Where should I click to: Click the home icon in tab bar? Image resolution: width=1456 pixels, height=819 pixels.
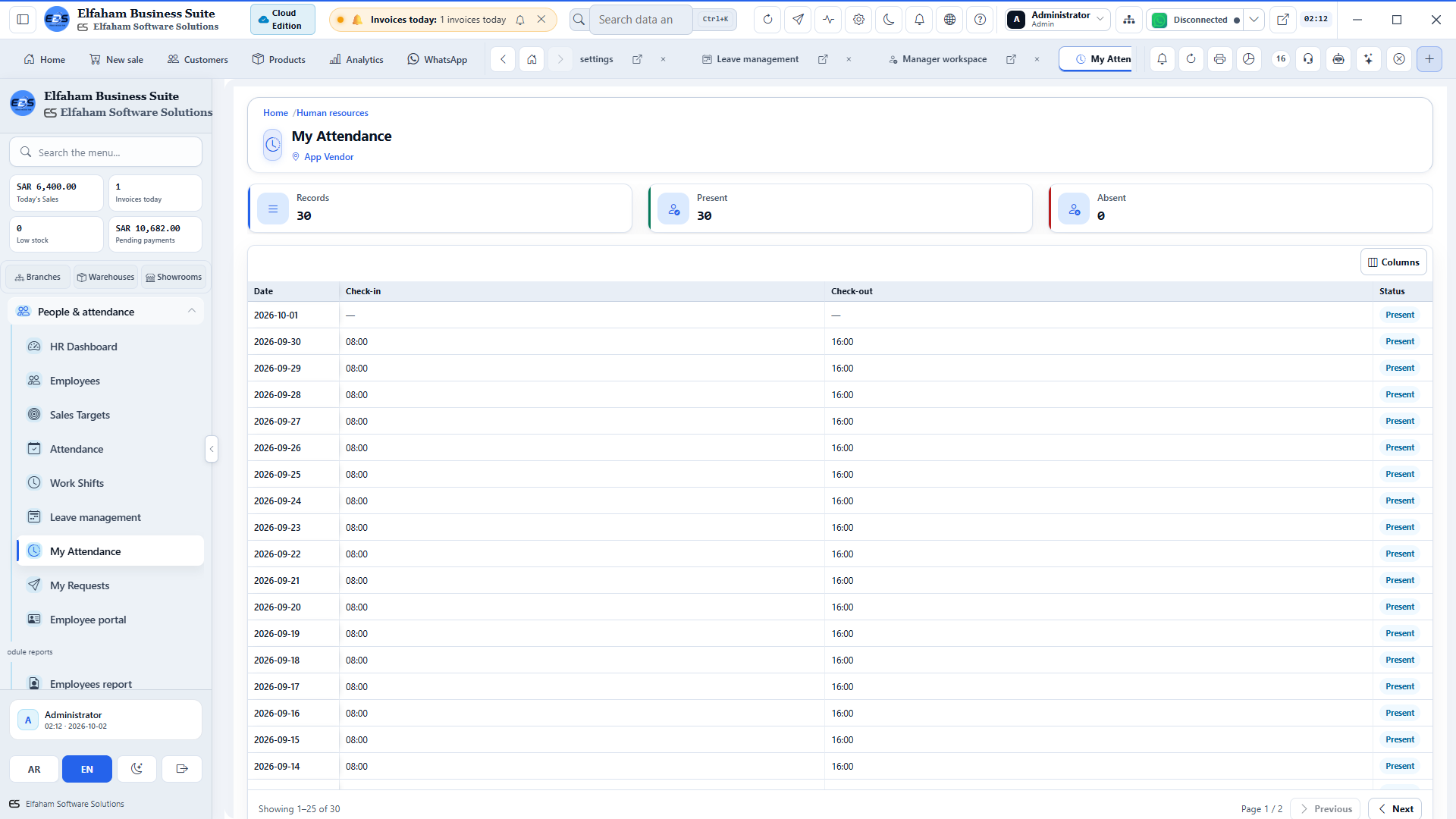pyautogui.click(x=532, y=59)
